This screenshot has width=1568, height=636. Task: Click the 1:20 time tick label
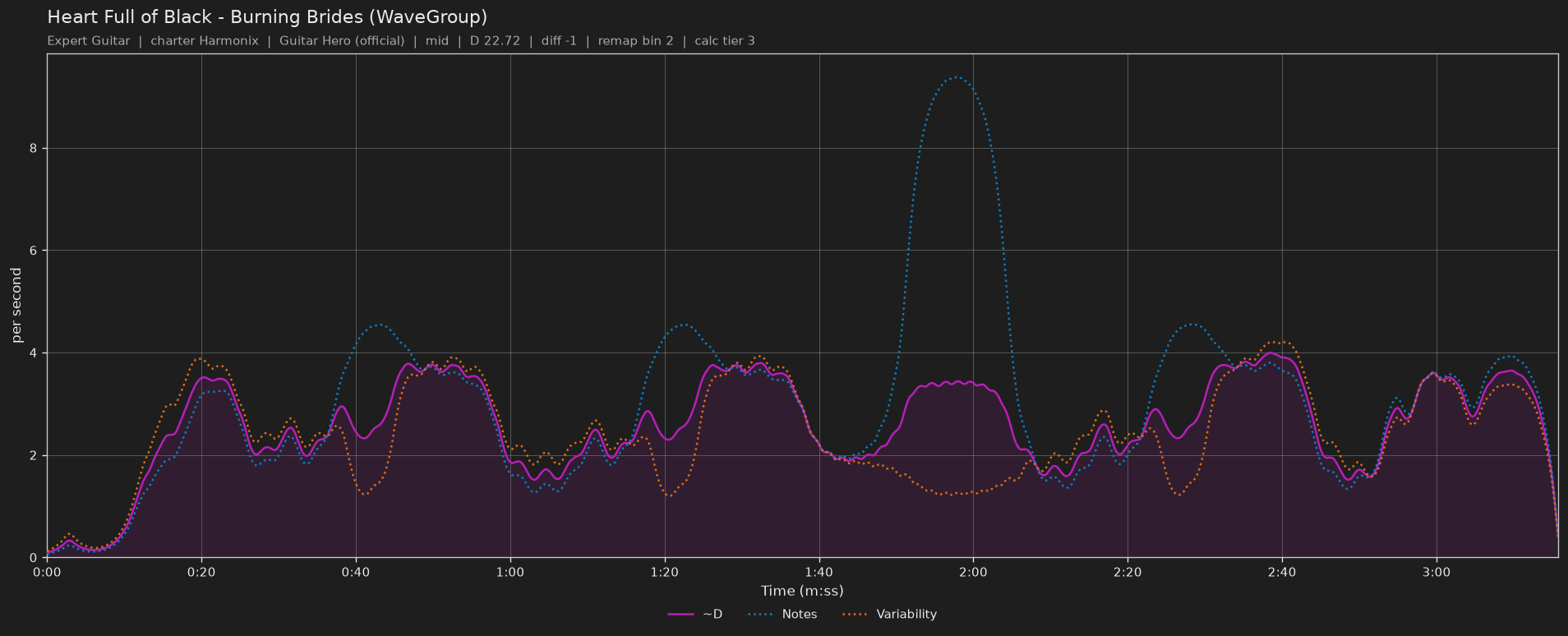(x=665, y=572)
